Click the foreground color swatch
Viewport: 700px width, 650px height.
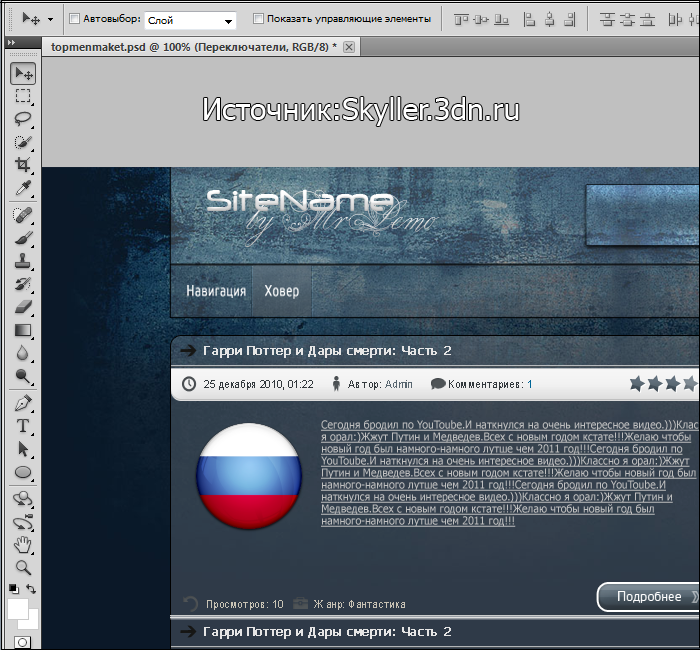(18, 608)
